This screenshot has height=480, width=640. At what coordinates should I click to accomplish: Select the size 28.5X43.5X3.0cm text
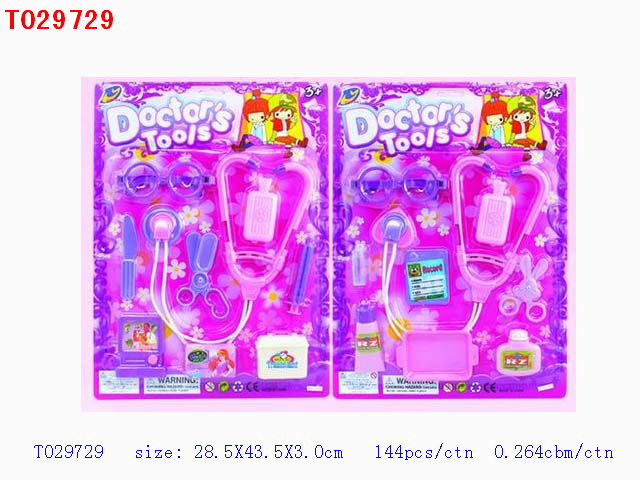239,452
